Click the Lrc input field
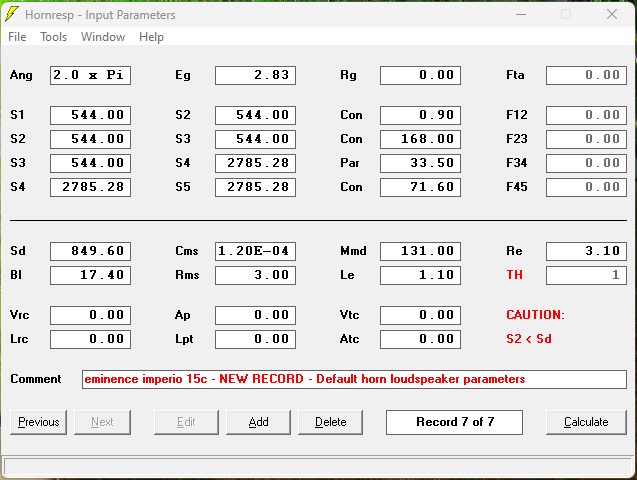637x480 pixels. pos(91,339)
